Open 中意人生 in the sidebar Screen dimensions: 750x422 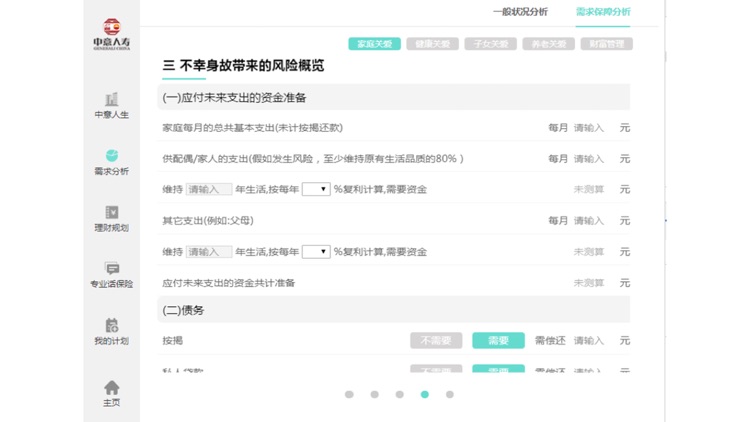111,106
